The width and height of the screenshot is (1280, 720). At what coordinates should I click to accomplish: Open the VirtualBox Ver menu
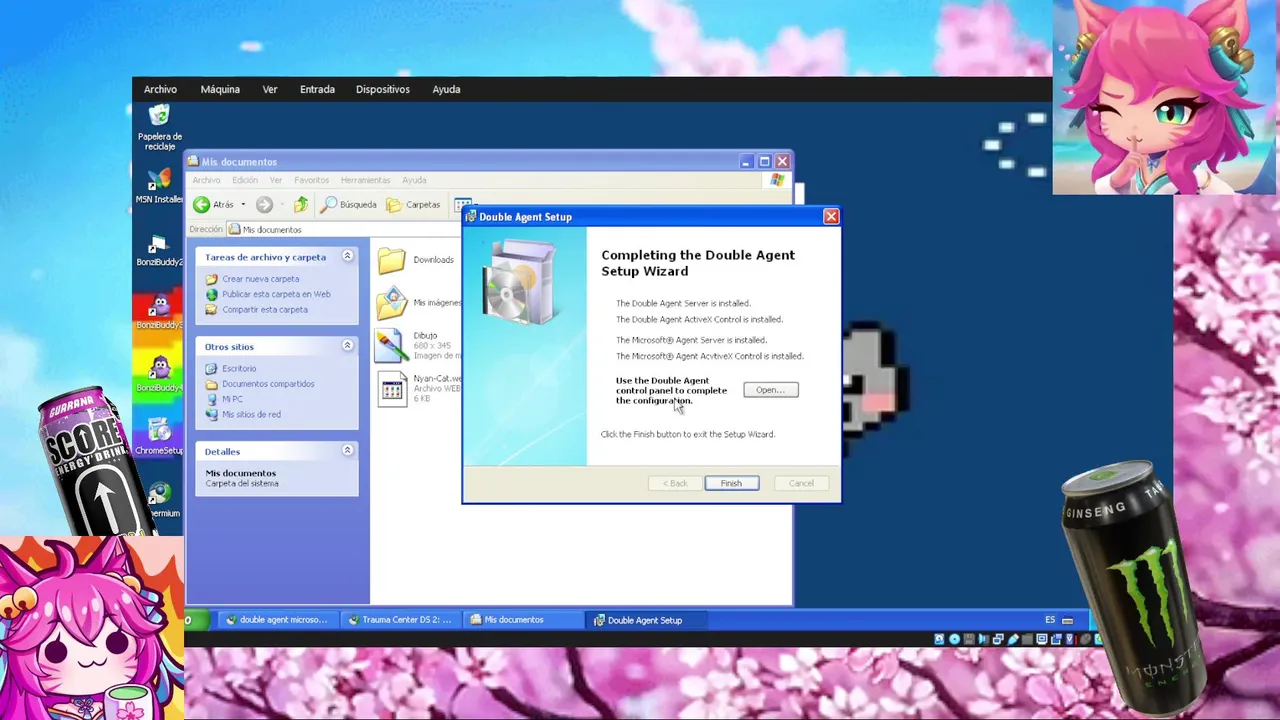tap(270, 89)
